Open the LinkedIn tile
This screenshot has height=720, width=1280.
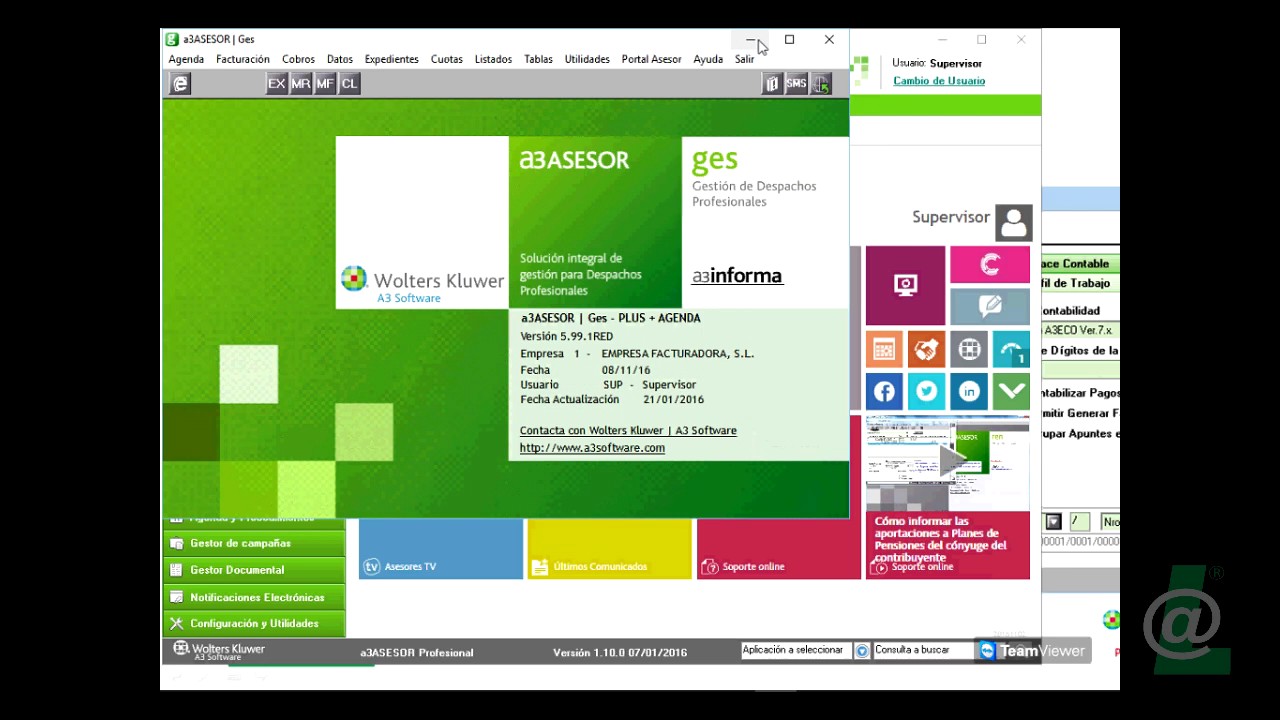(969, 392)
